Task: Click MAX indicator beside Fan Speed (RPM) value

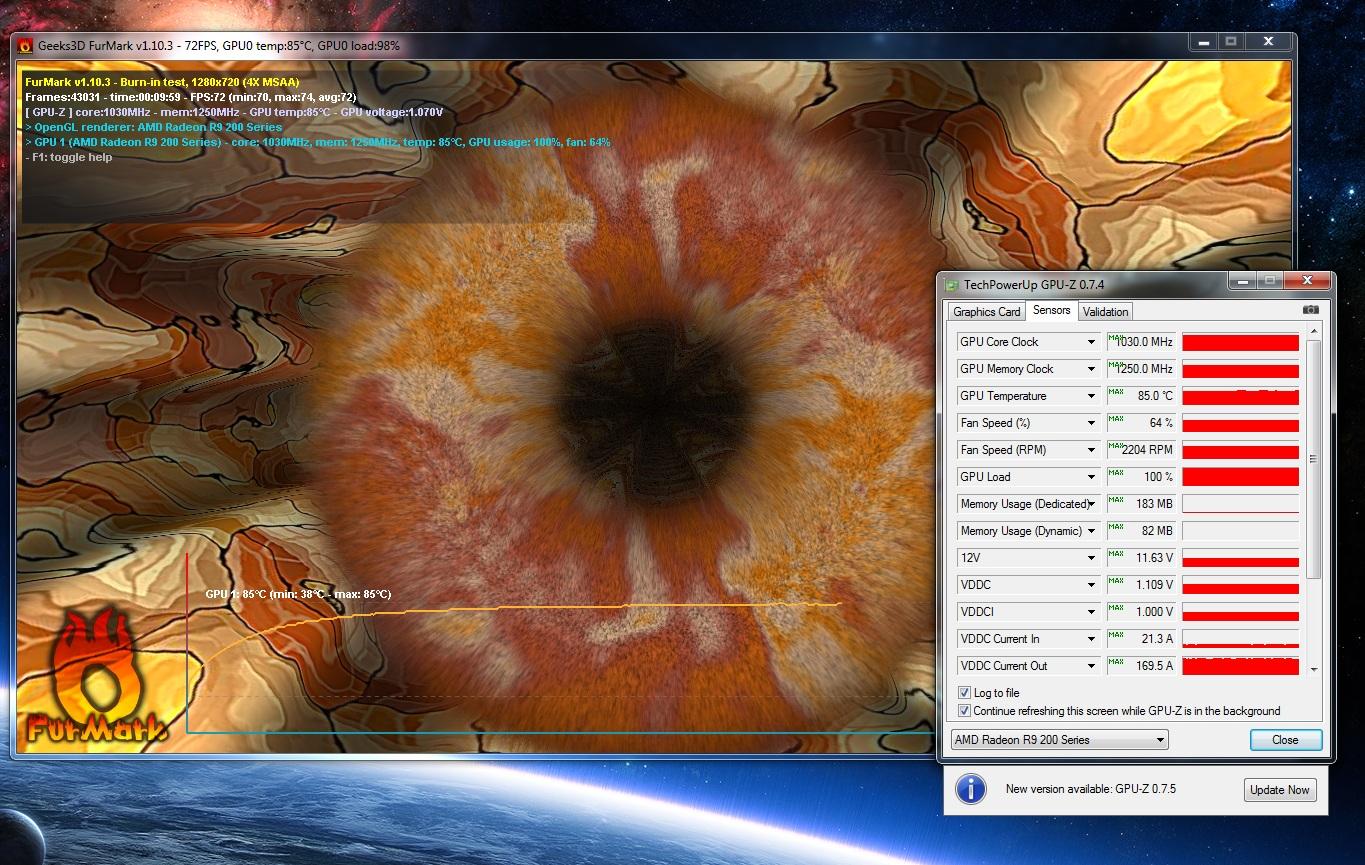Action: click(x=1116, y=447)
